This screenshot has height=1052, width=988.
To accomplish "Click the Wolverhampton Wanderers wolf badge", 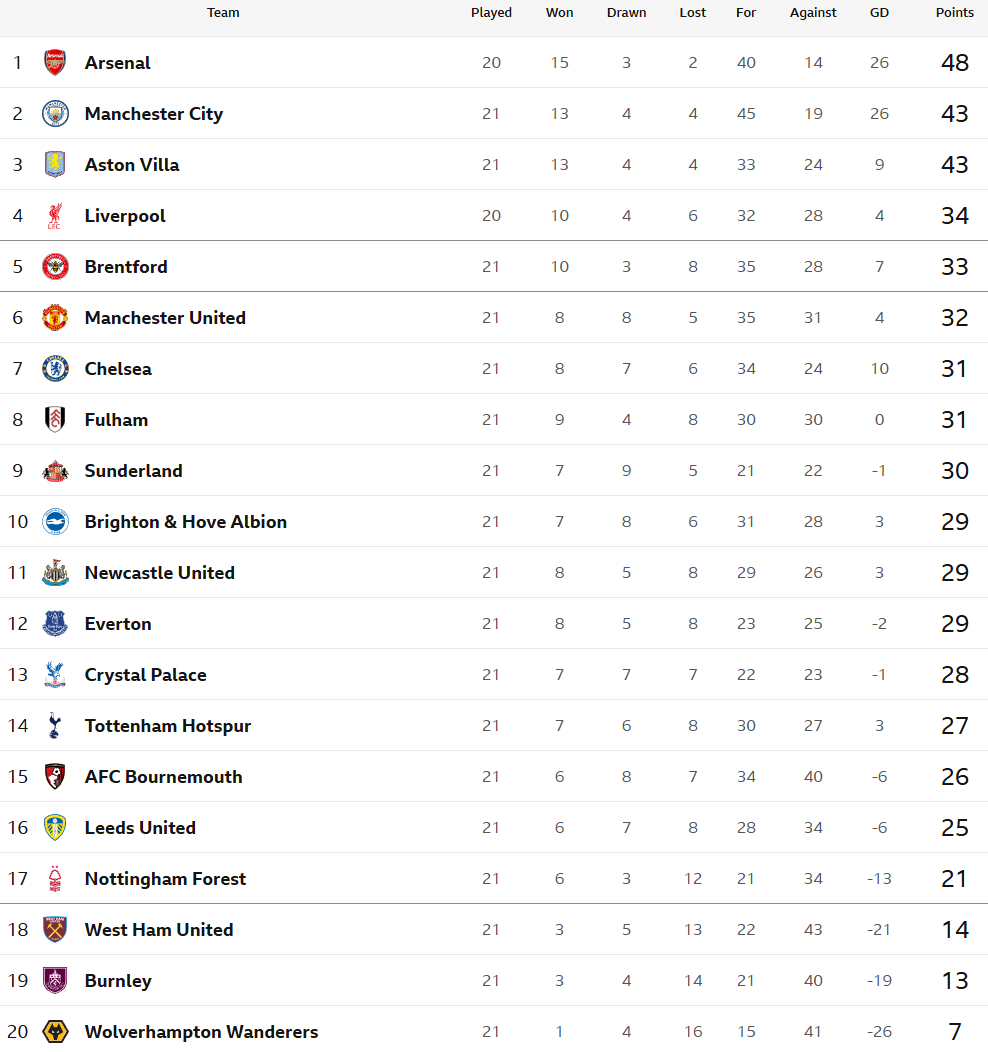I will 55,1031.
